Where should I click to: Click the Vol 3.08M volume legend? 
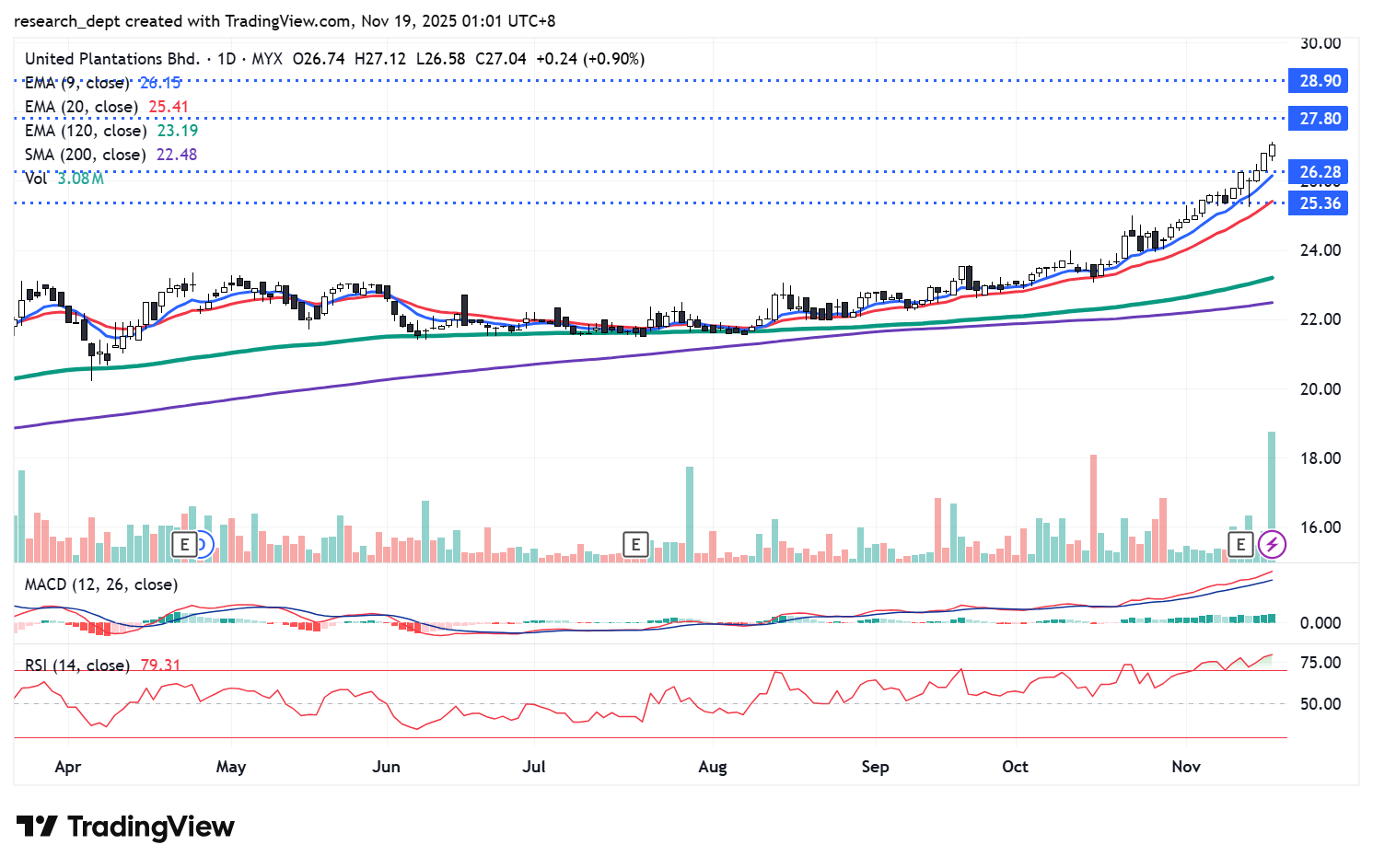[x=64, y=179]
